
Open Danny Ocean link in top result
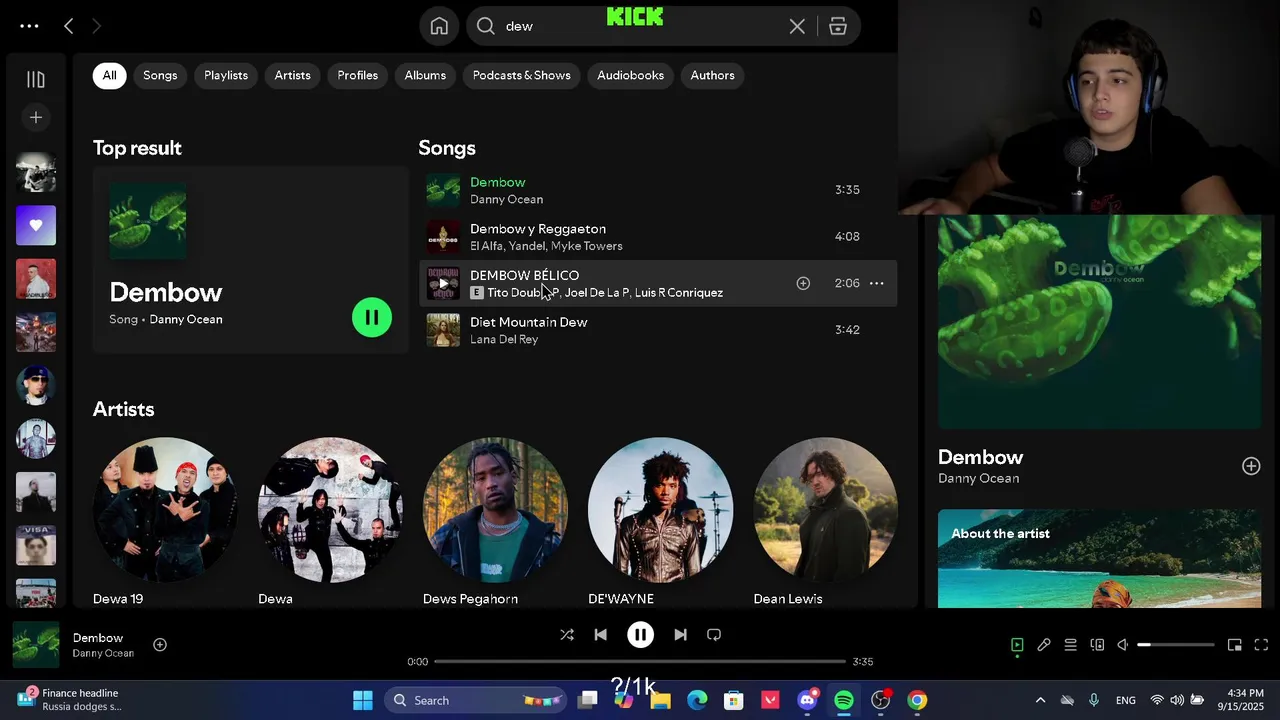point(186,319)
